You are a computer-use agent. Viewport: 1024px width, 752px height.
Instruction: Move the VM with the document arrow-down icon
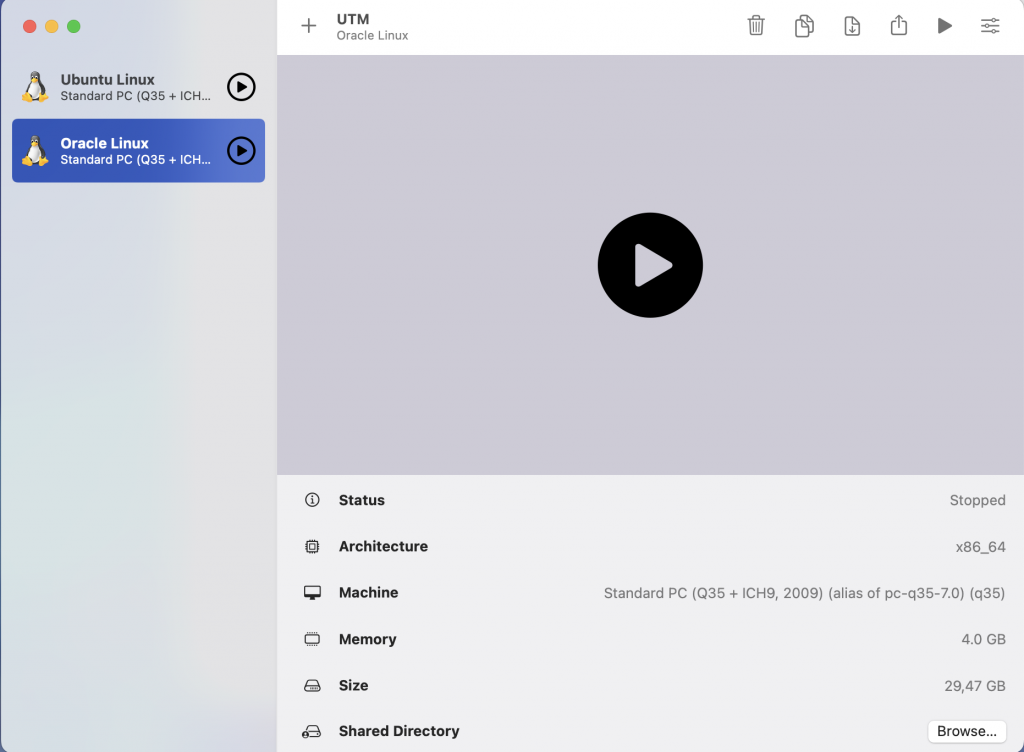852,25
